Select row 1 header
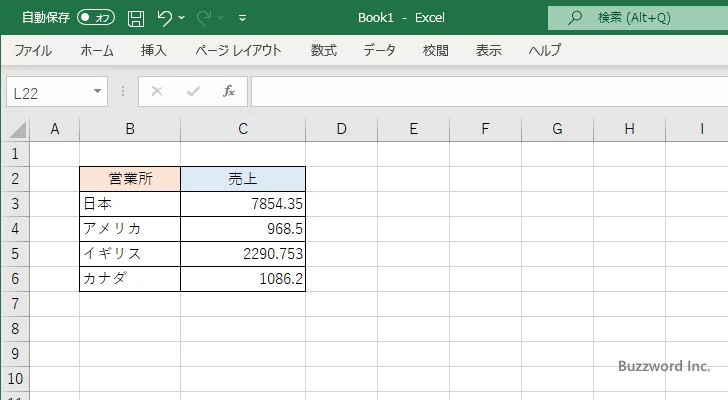 point(15,154)
